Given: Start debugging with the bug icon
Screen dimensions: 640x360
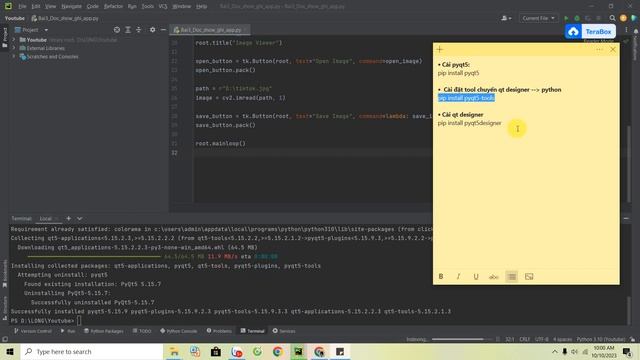Looking at the screenshot, I should 577,18.
